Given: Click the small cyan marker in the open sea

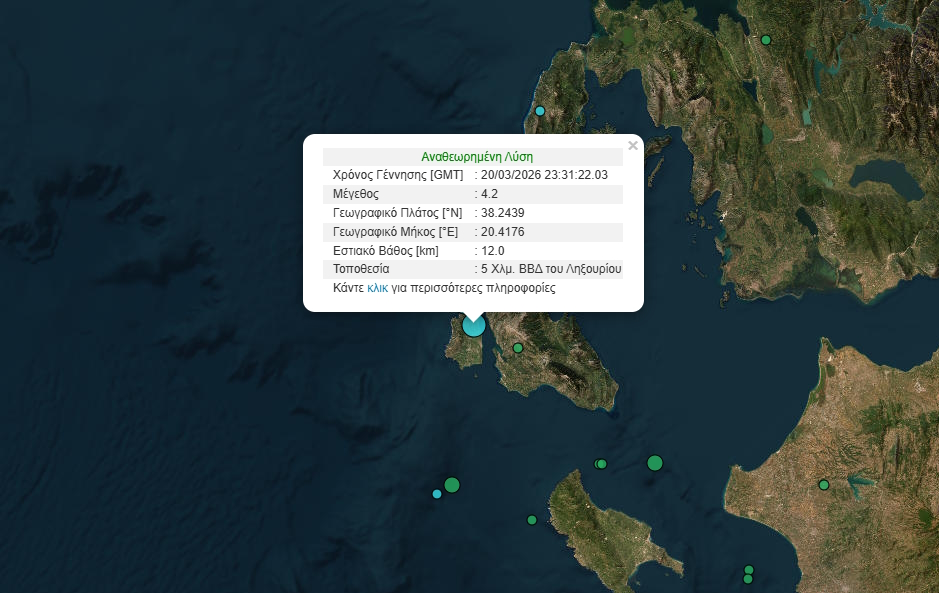Looking at the screenshot, I should [436, 494].
